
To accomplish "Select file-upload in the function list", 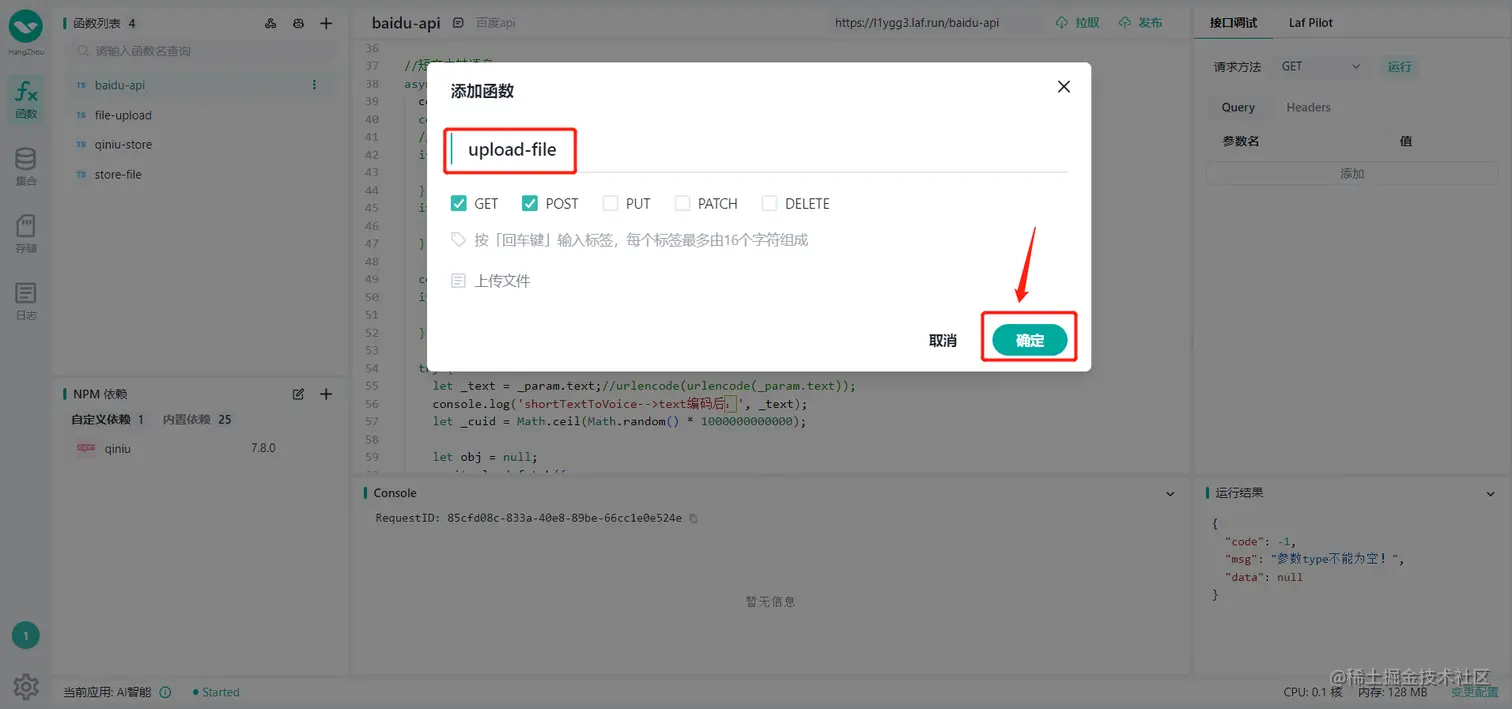I will point(199,115).
